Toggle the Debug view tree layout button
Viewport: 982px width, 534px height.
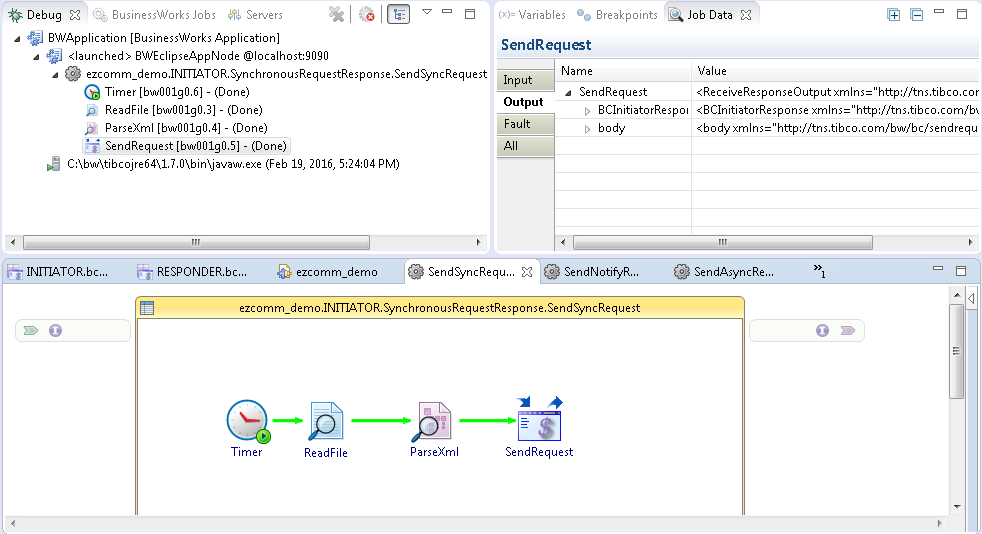398,14
